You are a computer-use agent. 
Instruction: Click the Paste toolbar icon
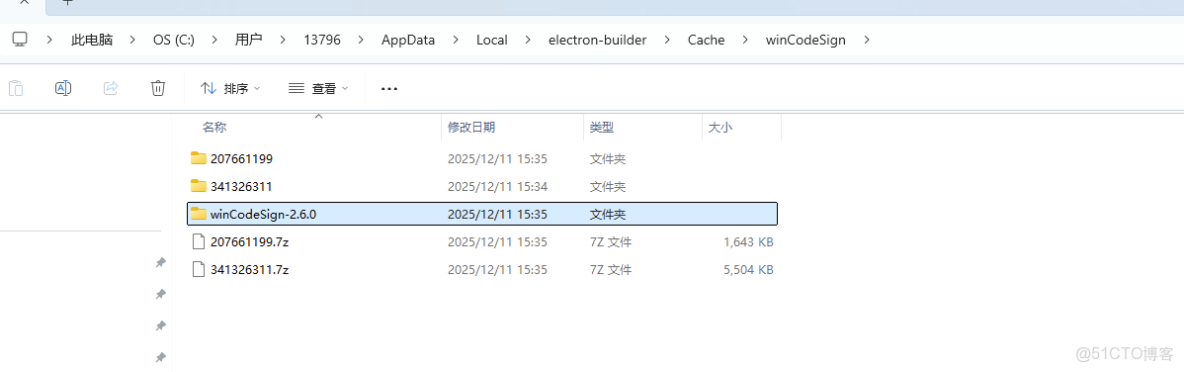(16, 88)
